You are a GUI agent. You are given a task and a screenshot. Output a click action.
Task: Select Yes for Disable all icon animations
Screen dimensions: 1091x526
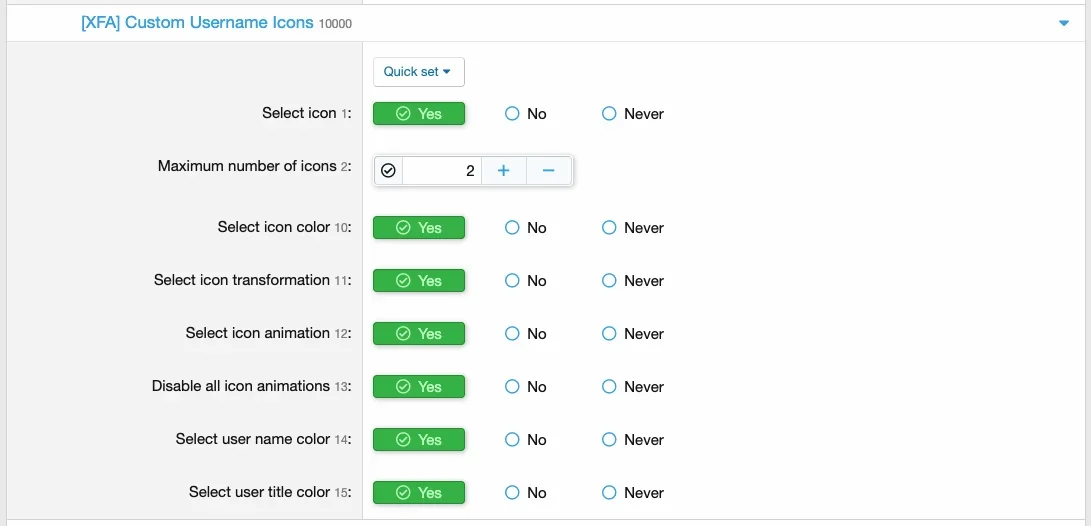click(x=419, y=387)
